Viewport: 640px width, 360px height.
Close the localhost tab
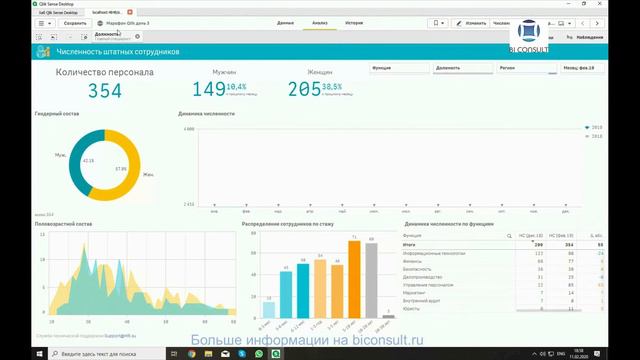click(x=130, y=12)
